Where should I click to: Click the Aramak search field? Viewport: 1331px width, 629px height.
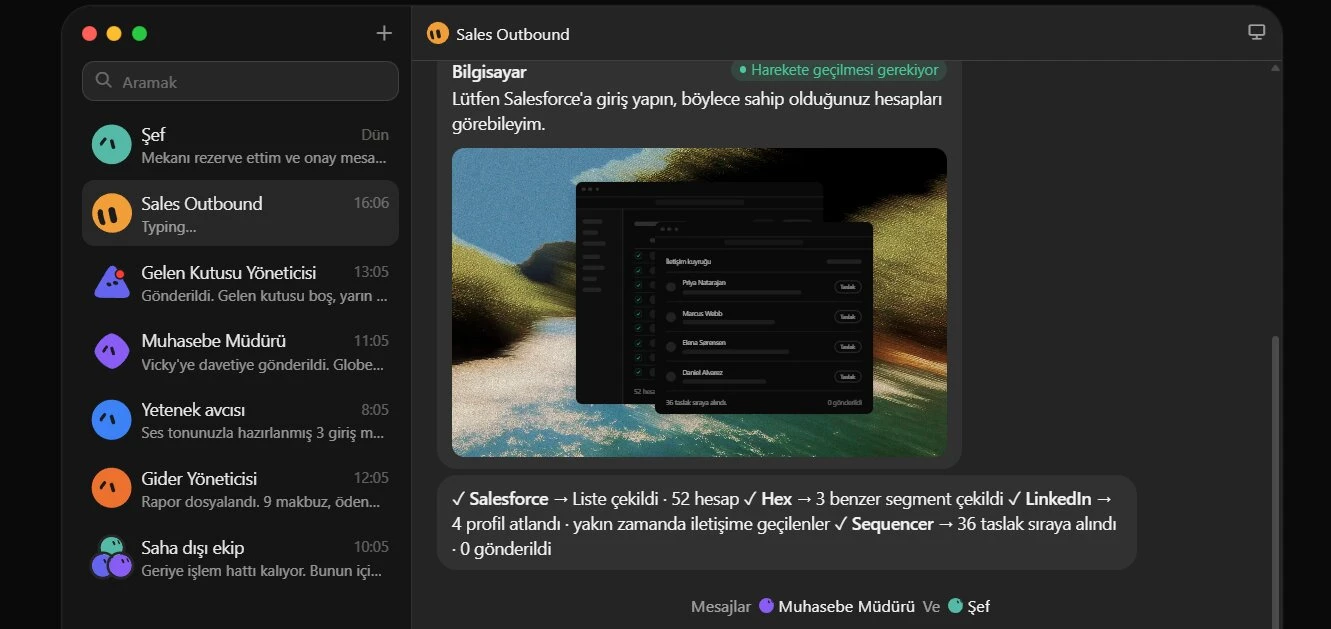tap(240, 81)
